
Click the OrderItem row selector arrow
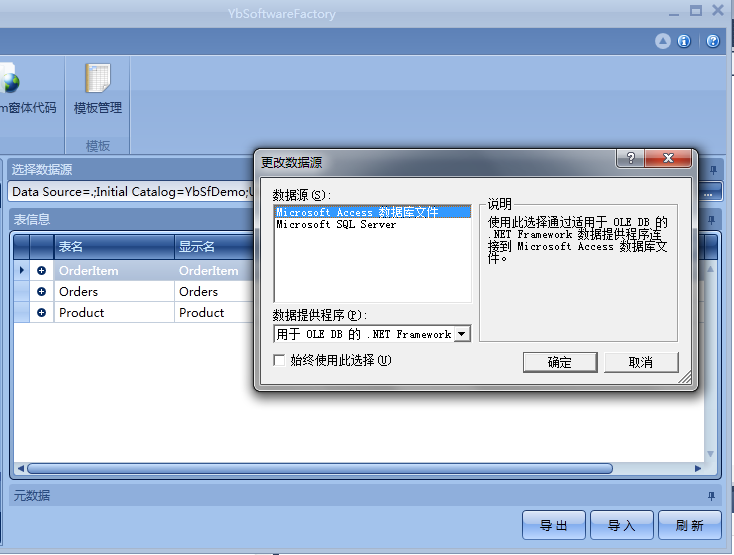[22, 270]
